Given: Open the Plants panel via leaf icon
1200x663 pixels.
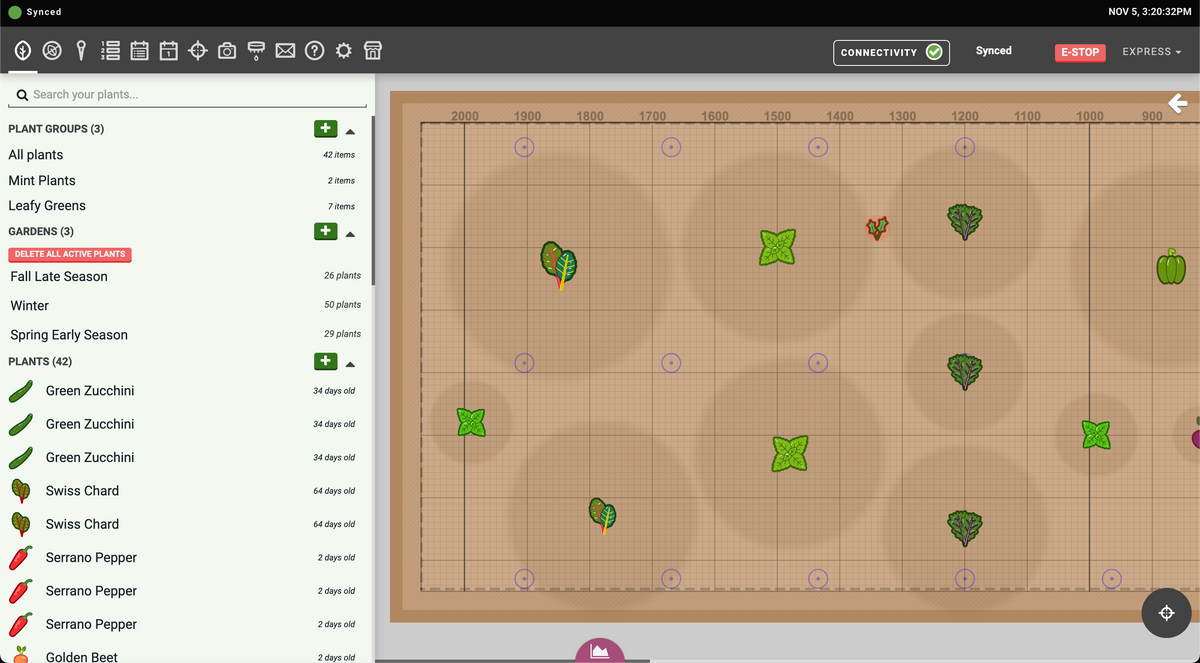Looking at the screenshot, I should point(22,50).
